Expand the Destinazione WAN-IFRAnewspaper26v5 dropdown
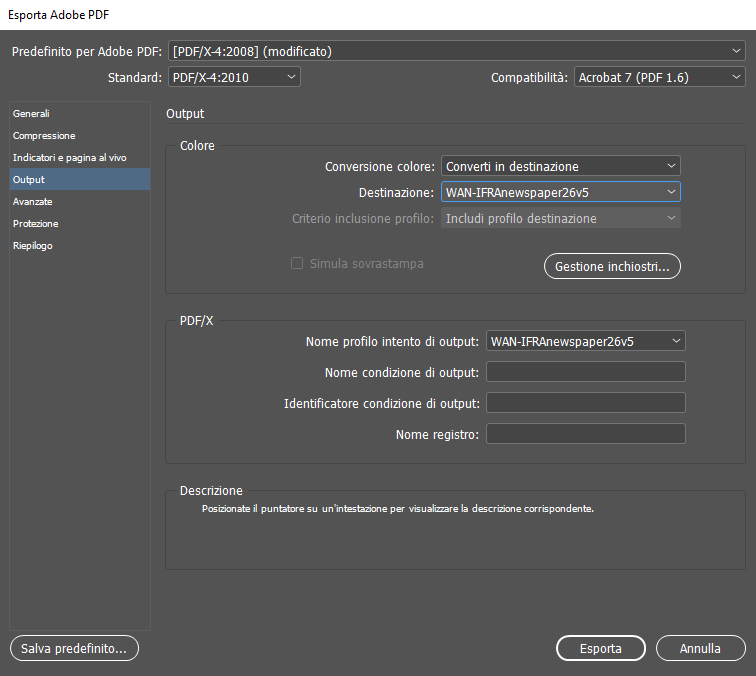 pyautogui.click(x=561, y=192)
